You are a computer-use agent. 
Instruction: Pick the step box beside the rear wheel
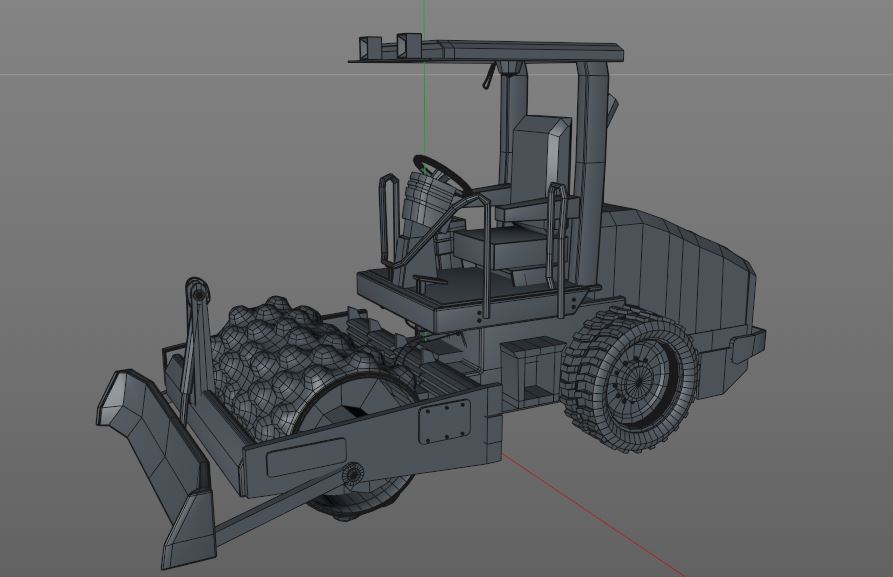(533, 372)
